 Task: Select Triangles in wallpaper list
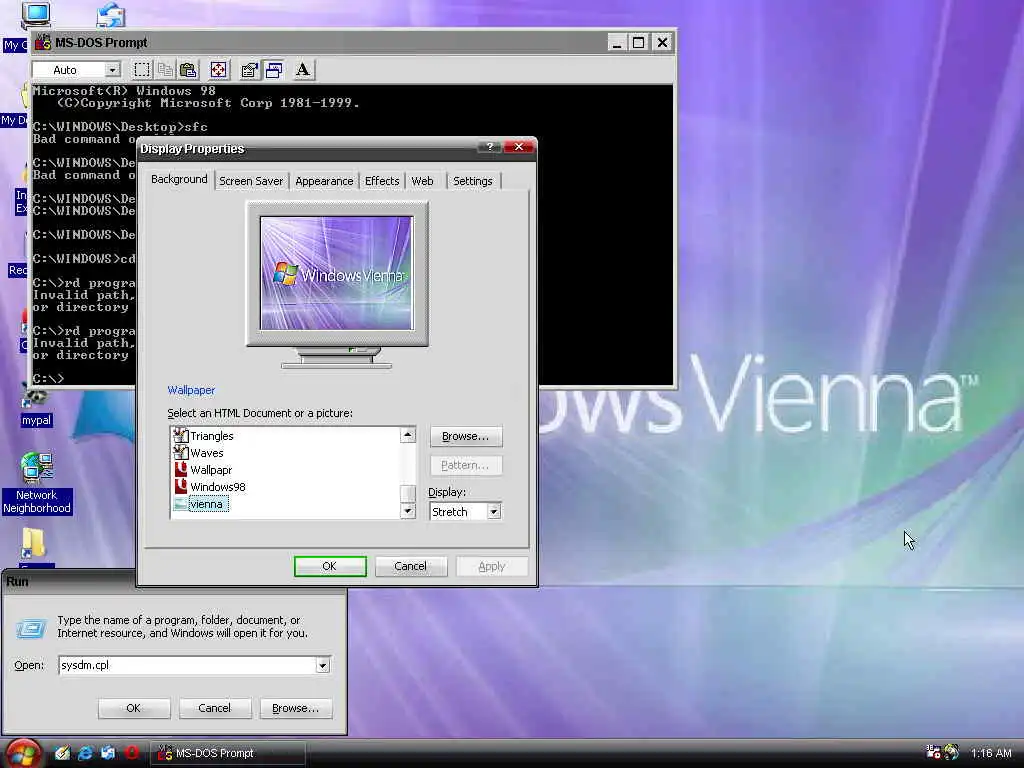[203, 436]
